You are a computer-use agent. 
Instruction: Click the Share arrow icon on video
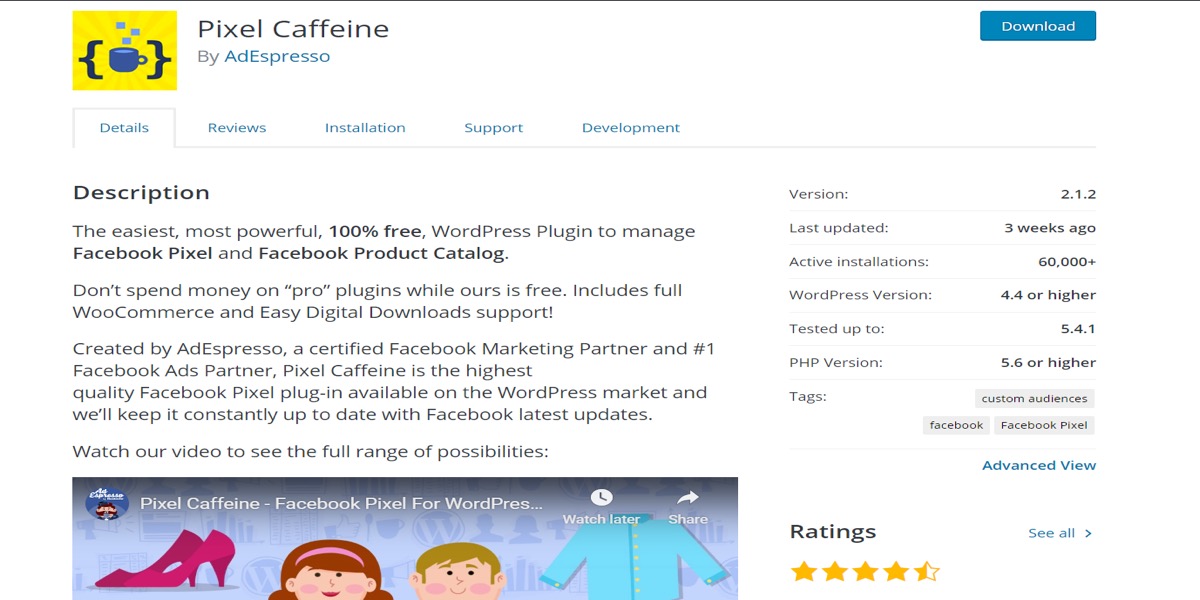pos(688,498)
